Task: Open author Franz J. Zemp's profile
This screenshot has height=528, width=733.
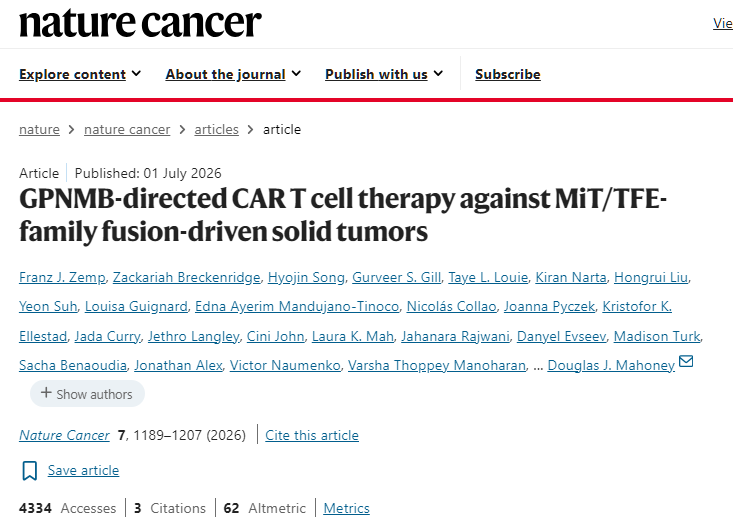Action: coord(62,277)
